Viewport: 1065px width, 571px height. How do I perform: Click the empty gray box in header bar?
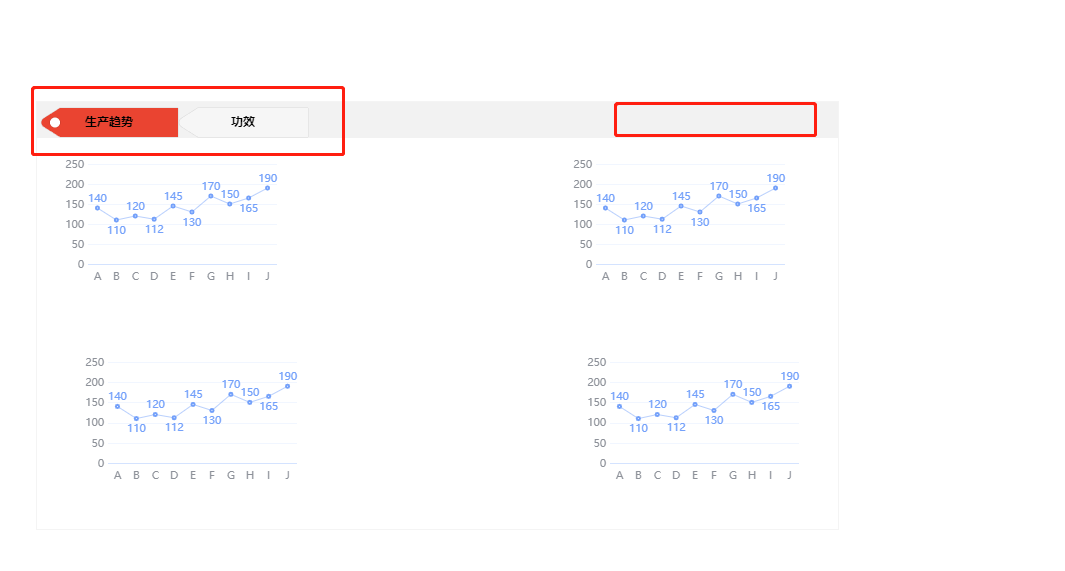click(715, 119)
